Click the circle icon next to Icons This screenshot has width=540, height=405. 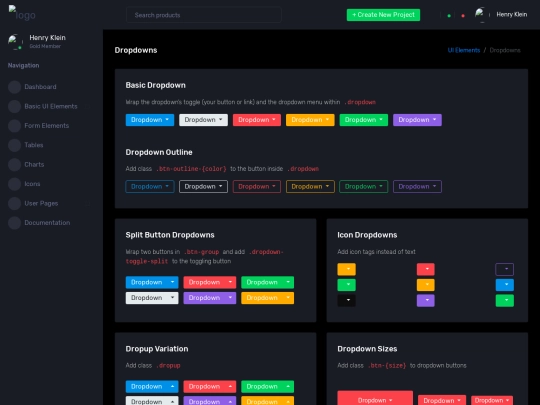pyautogui.click(x=14, y=184)
